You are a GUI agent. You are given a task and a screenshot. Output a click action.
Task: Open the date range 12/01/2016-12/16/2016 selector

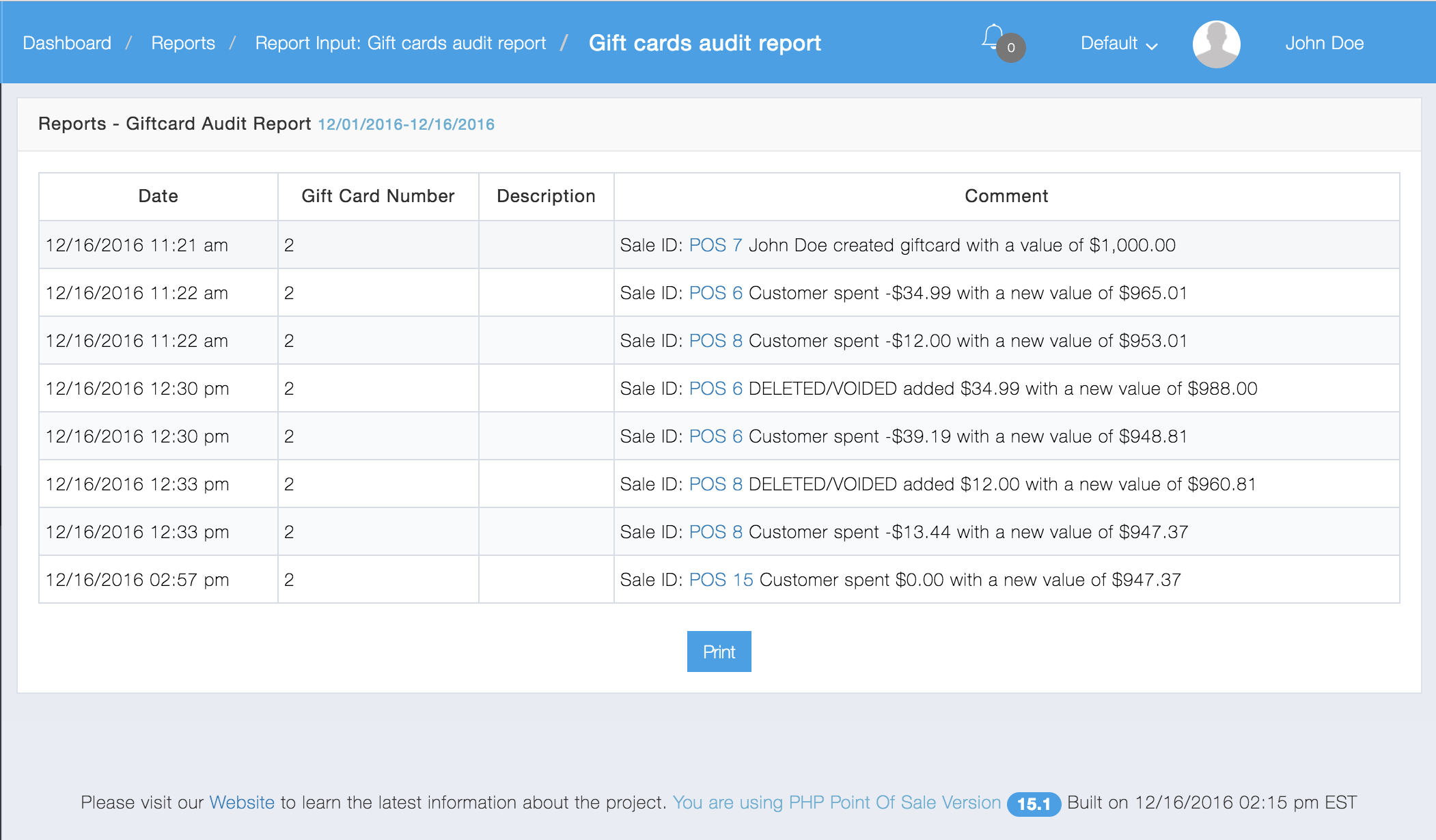(x=406, y=124)
